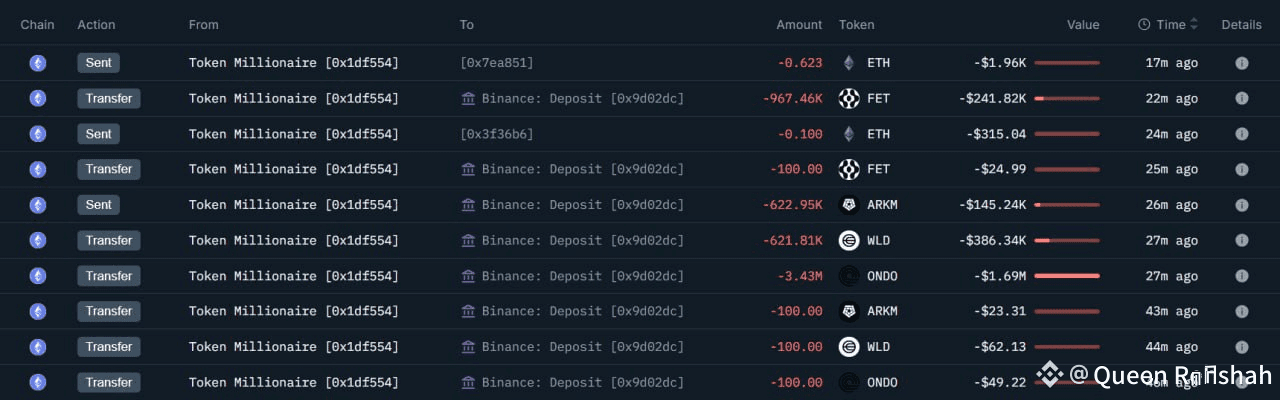The width and height of the screenshot is (1280, 400).
Task: Click value bar for -$1.69M ONDO
Action: coord(1067,276)
